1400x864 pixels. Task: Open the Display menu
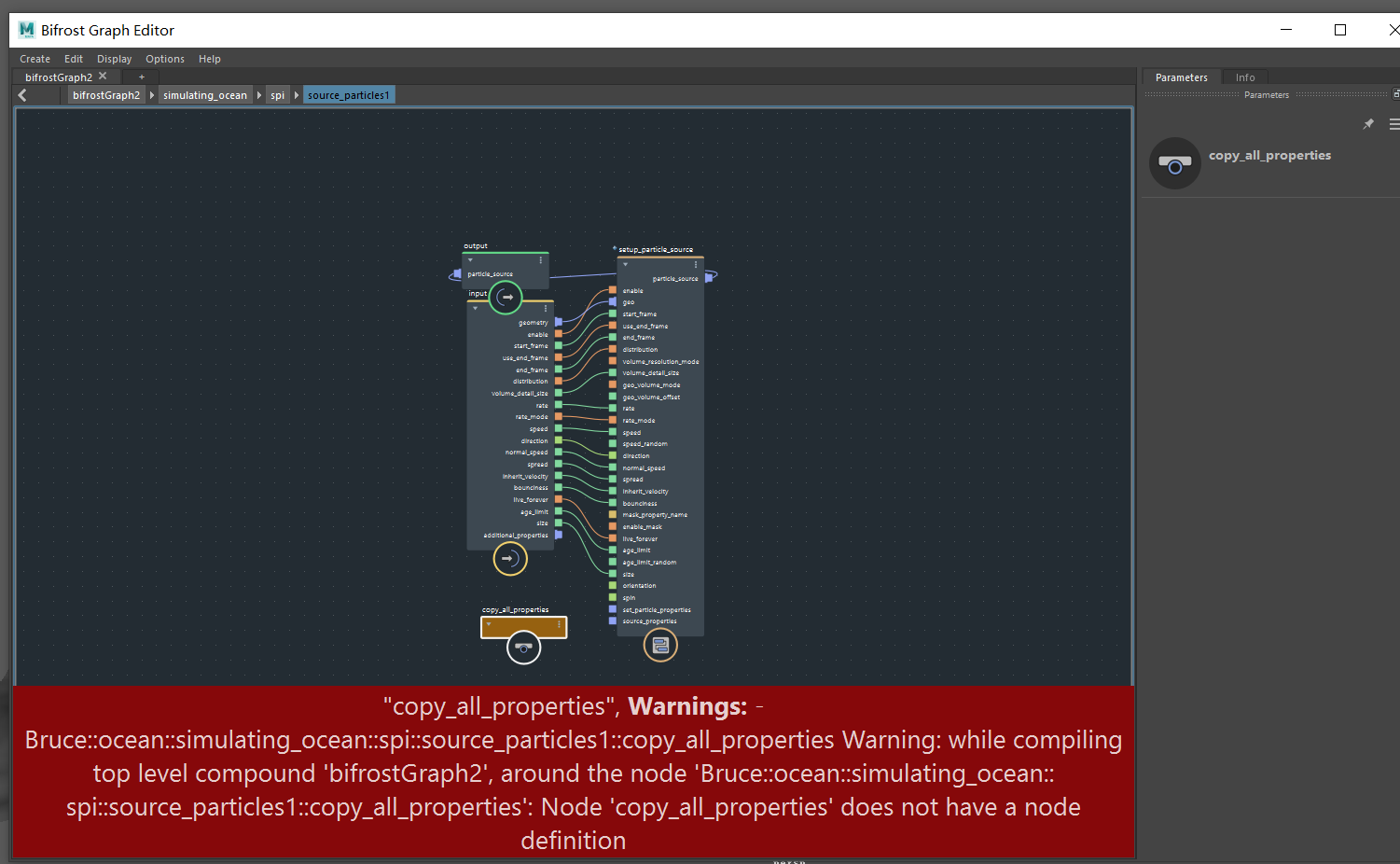click(114, 59)
